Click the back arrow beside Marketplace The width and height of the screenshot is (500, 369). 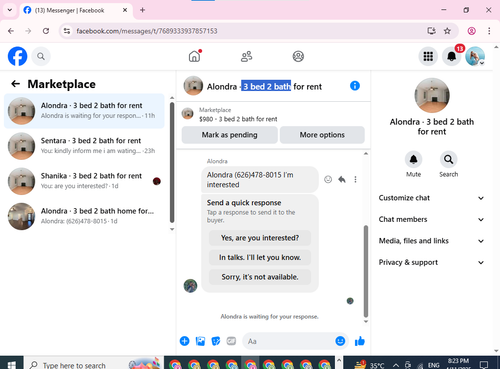[x=15, y=84]
